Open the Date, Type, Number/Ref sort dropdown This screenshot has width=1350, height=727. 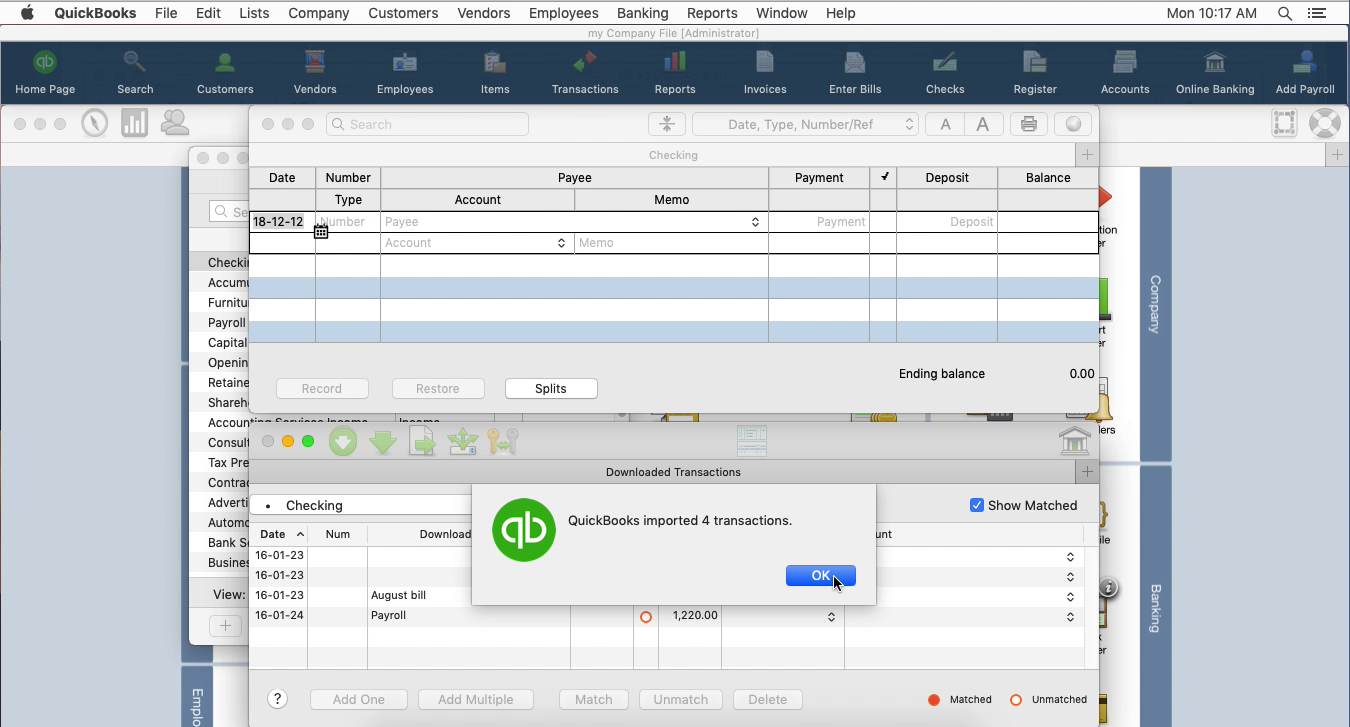pyautogui.click(x=805, y=124)
